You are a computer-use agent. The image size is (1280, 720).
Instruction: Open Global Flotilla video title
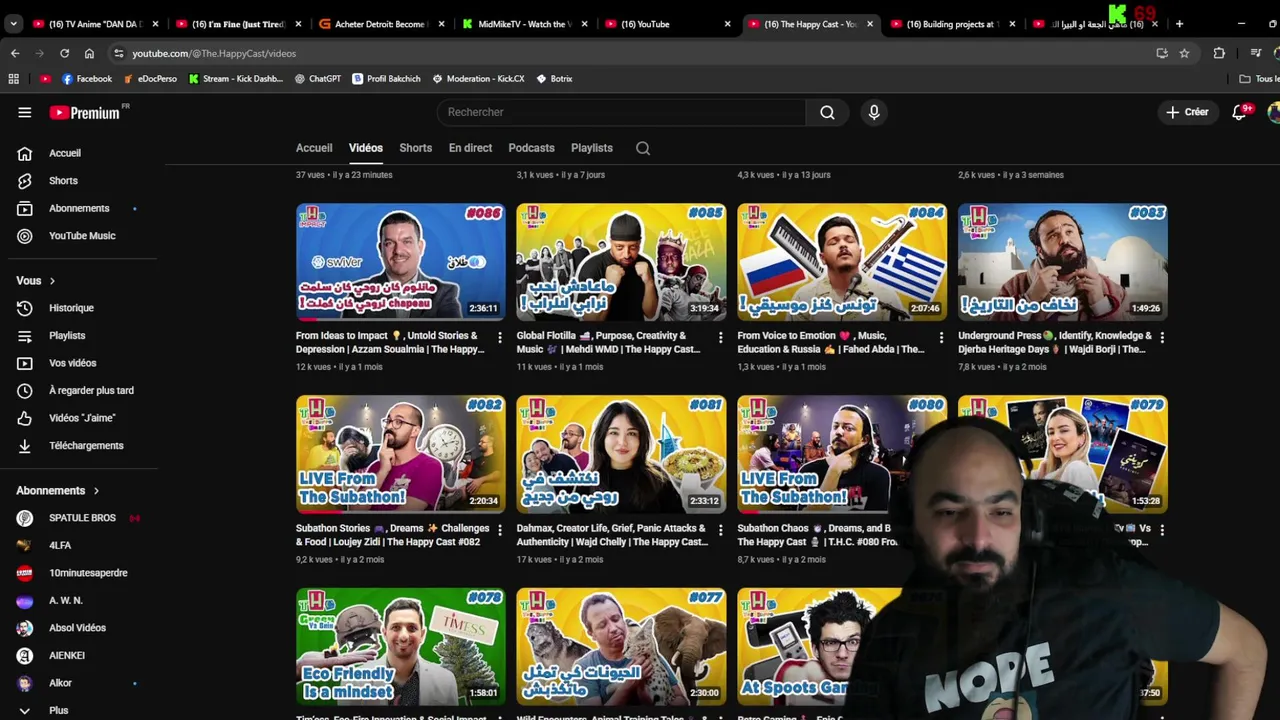coord(609,342)
